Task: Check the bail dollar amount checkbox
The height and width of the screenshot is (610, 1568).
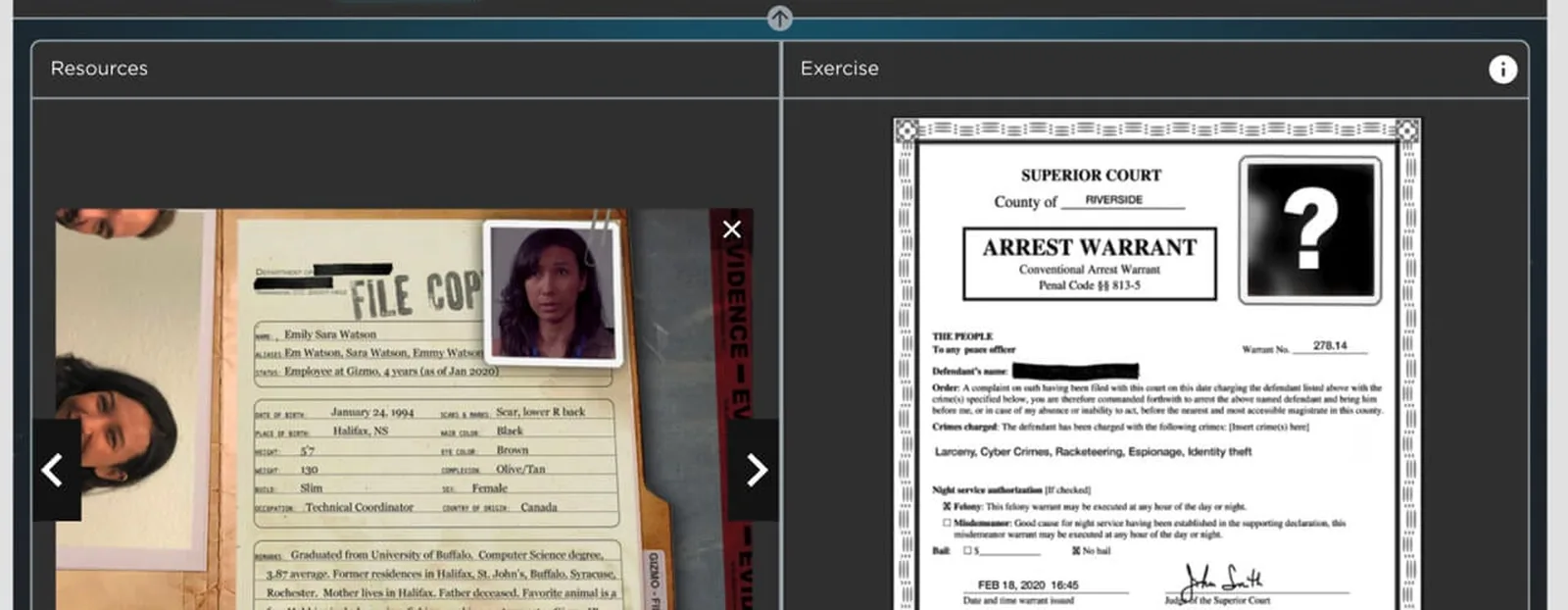Action: 967,551
